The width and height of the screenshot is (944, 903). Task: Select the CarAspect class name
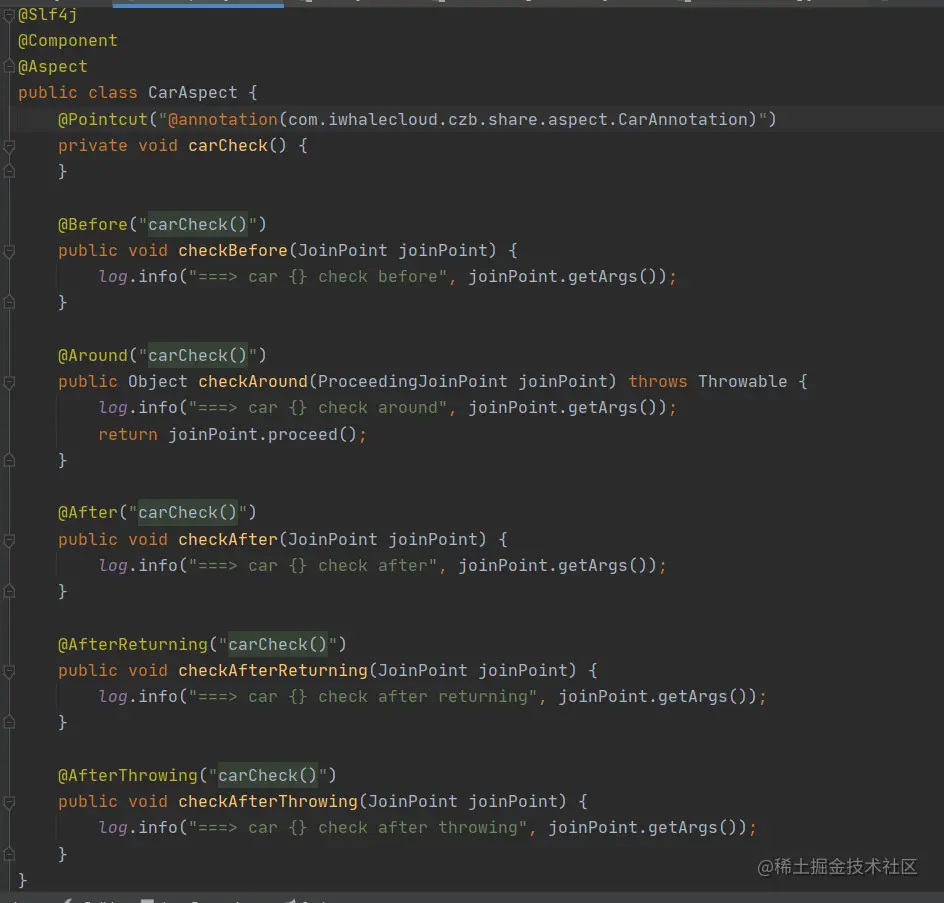tap(193, 93)
